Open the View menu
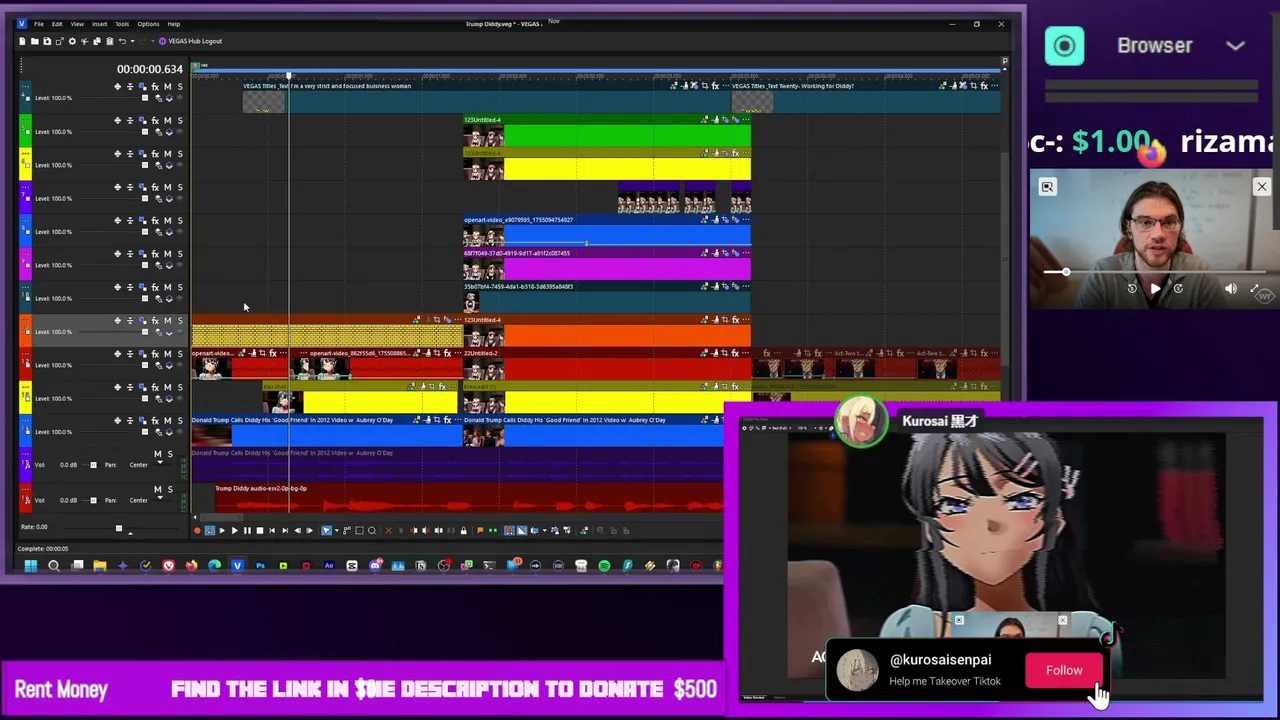This screenshot has height=720, width=1280. click(x=77, y=24)
